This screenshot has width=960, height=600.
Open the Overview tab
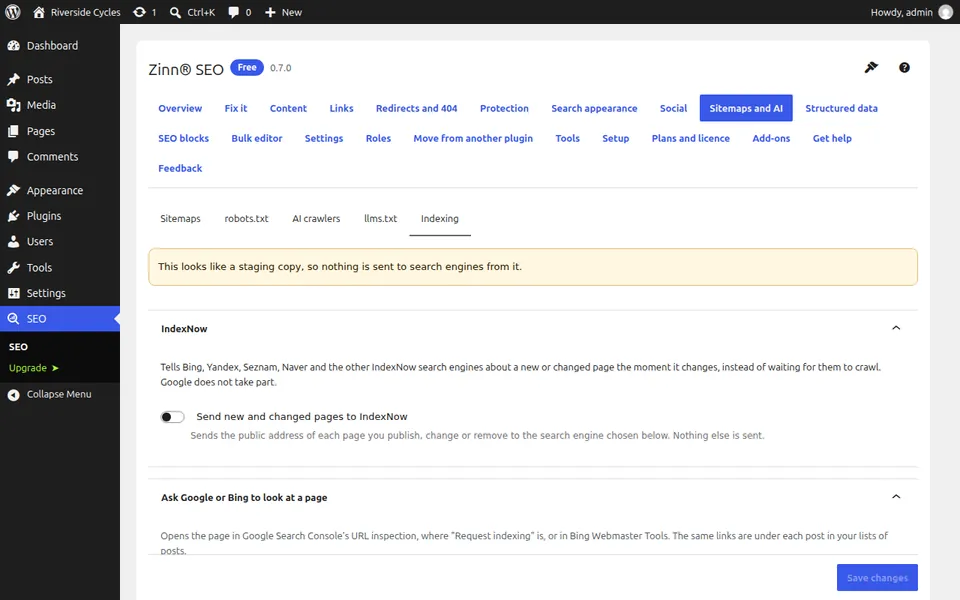[x=180, y=108]
